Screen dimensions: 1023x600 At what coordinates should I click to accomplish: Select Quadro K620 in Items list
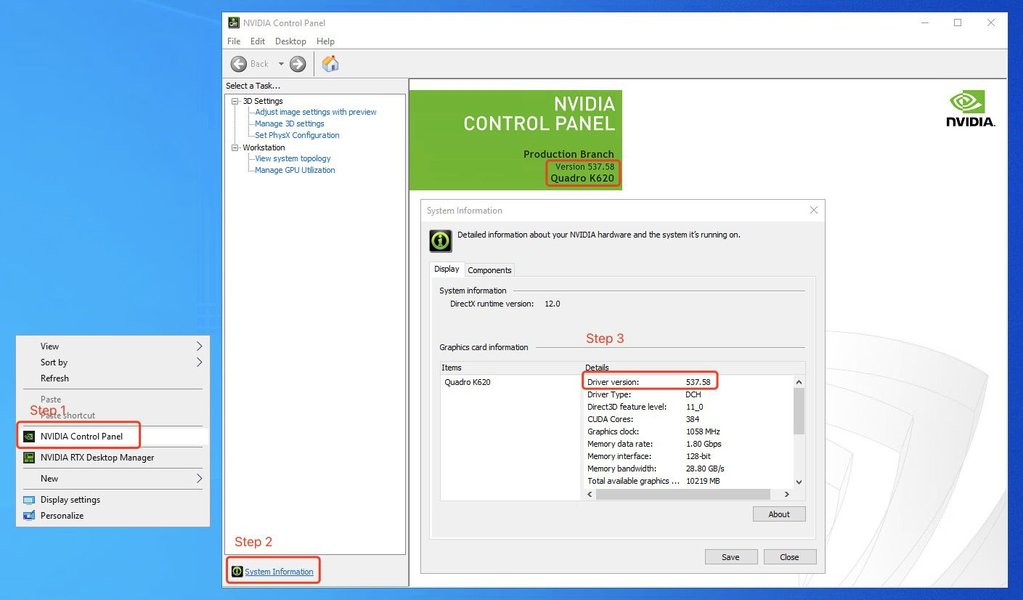point(467,382)
